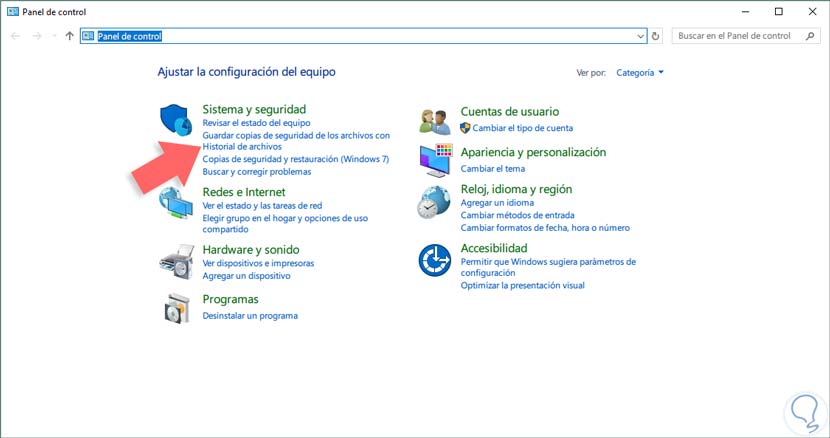Image resolution: width=830 pixels, height=438 pixels.
Task: Open Sistema y seguridad category
Action: point(254,109)
